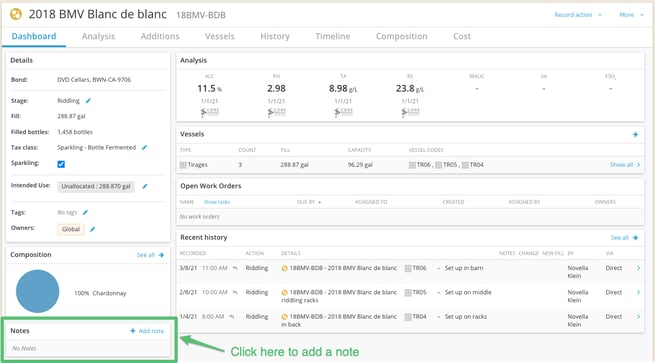Image resolution: width=655 pixels, height=363 pixels.
Task: Click the TR05 vessel code icon in Vessels
Action: pyautogui.click(x=439, y=165)
